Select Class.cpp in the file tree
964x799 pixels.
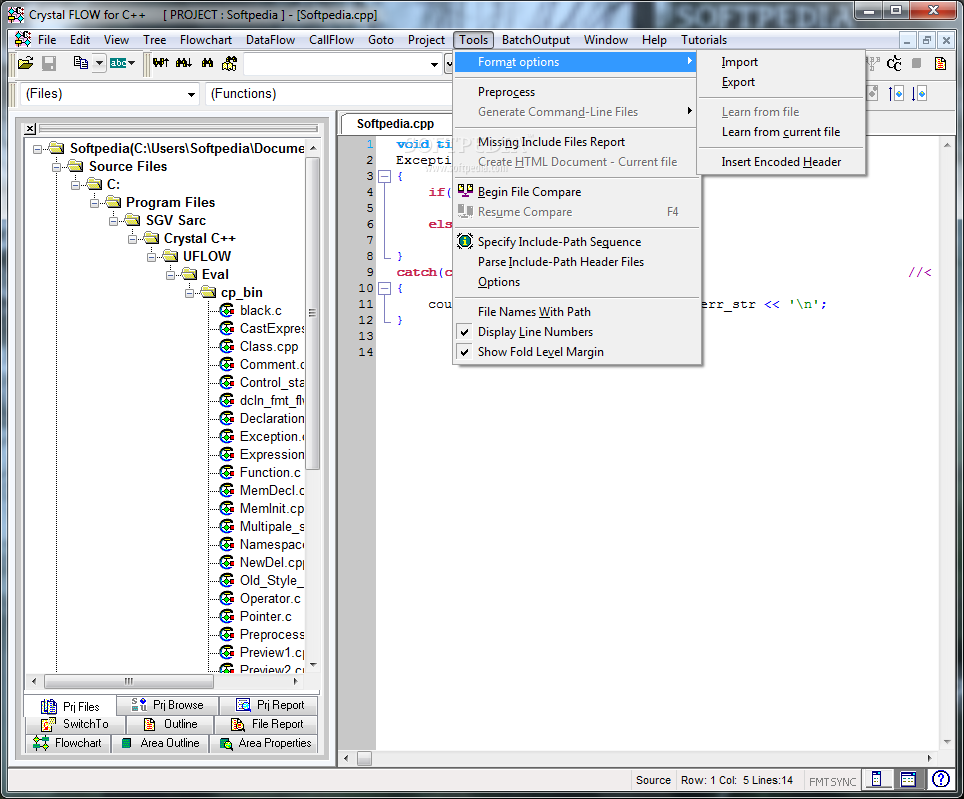click(x=269, y=347)
